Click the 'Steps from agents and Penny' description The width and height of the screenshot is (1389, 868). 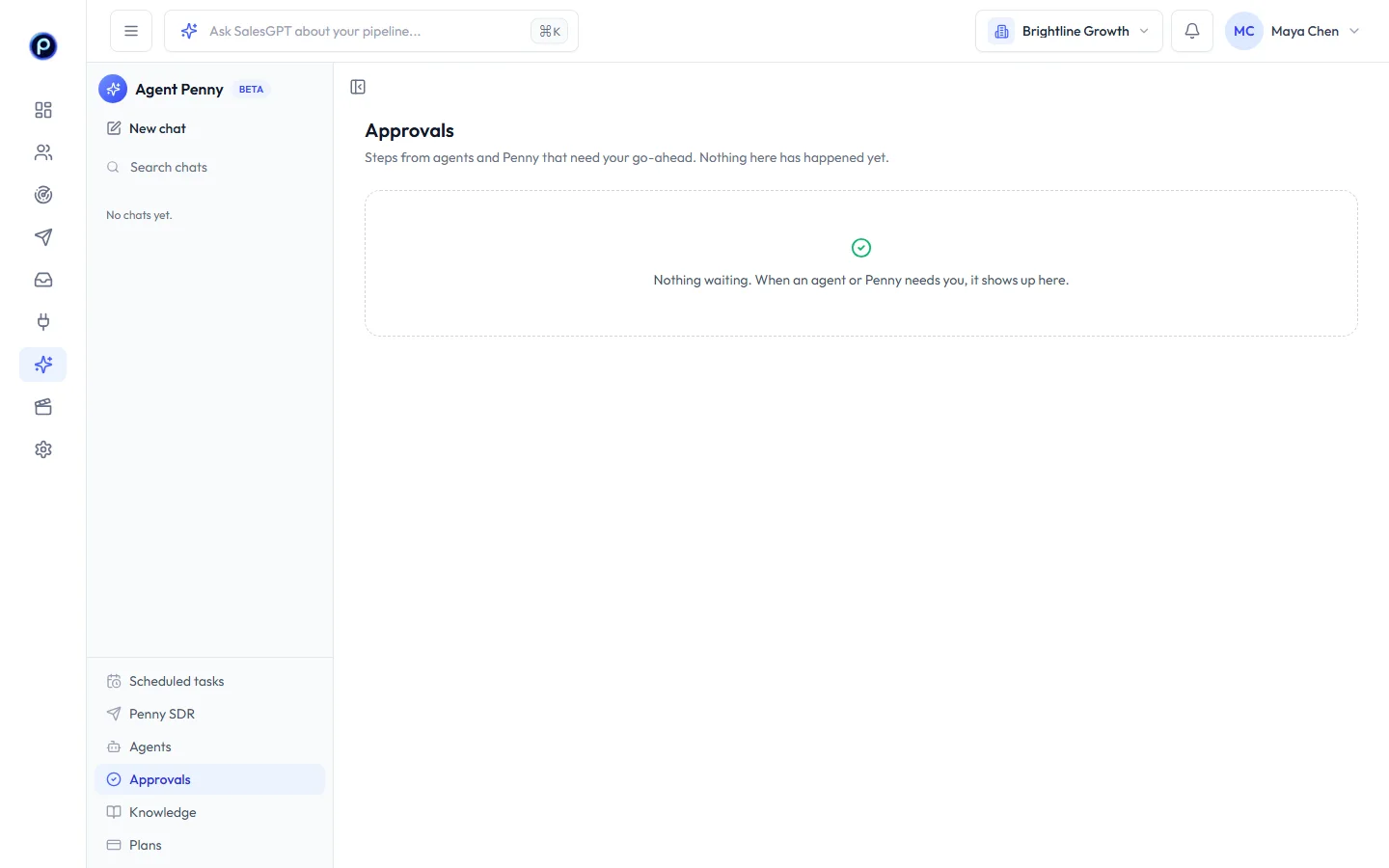pos(627,157)
